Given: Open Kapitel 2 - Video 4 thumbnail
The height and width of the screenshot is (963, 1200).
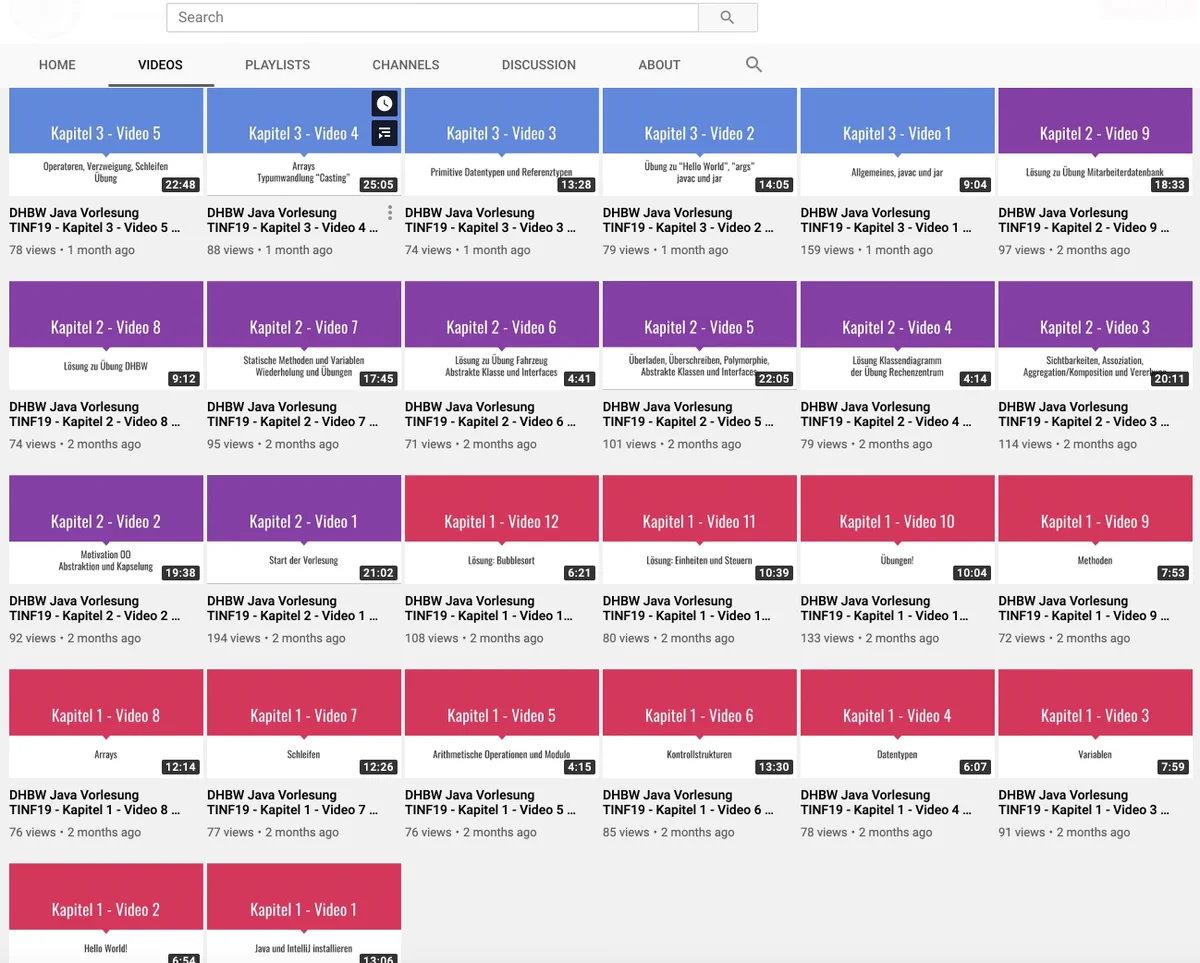Looking at the screenshot, I should tap(898, 336).
